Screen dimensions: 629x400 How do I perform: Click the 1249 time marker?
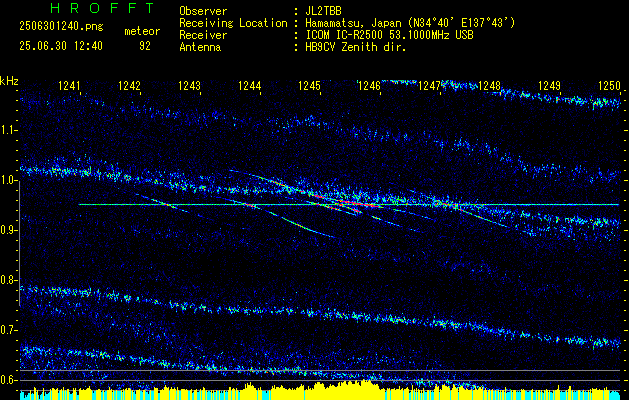click(549, 86)
